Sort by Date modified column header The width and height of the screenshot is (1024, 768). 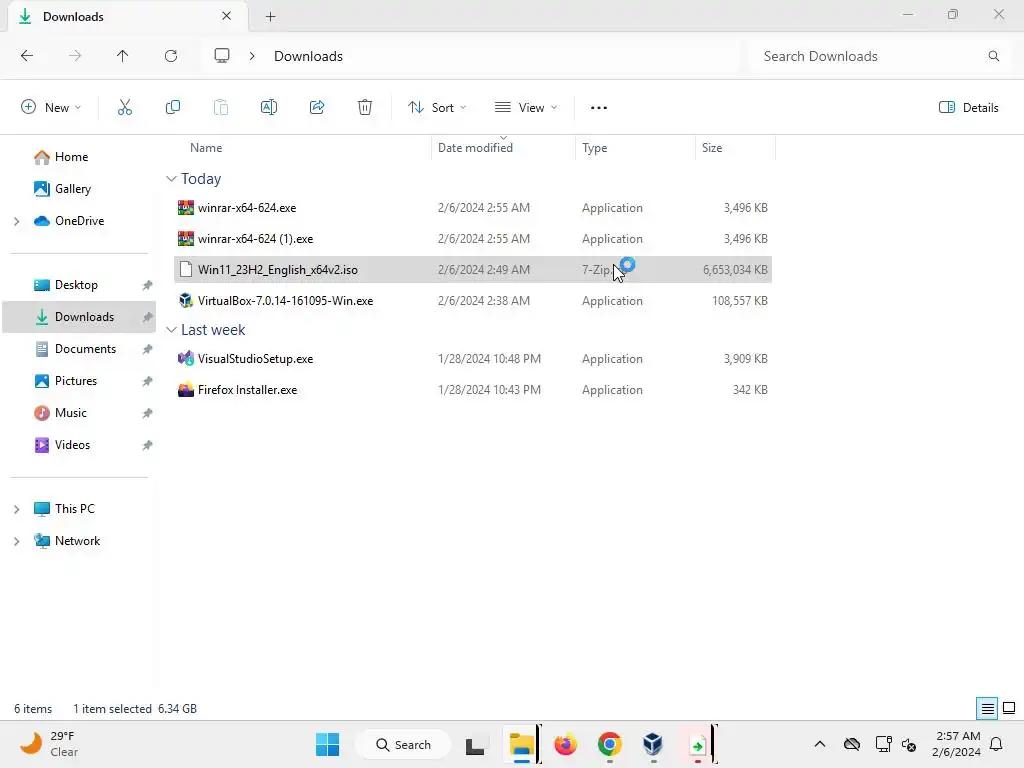475,148
